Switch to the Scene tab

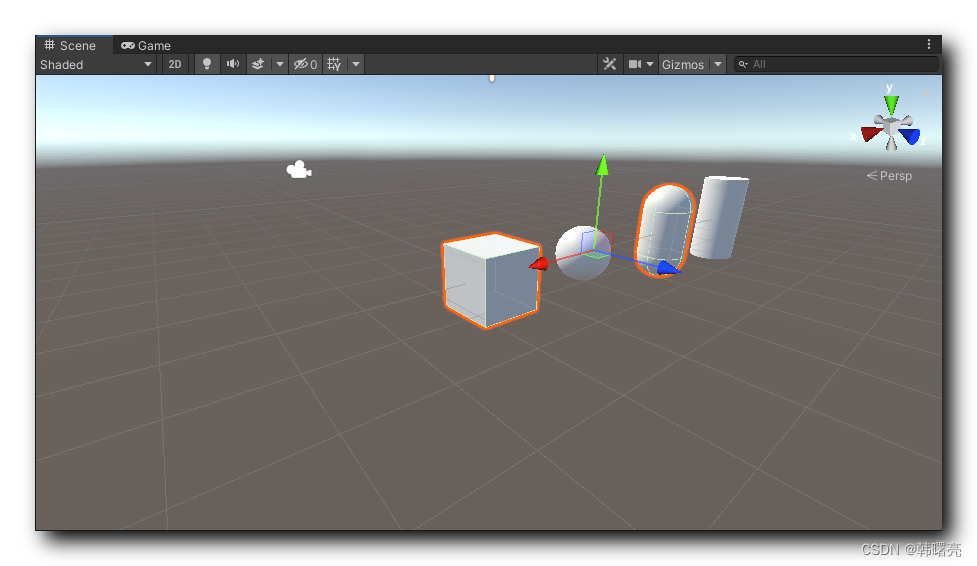[70, 46]
